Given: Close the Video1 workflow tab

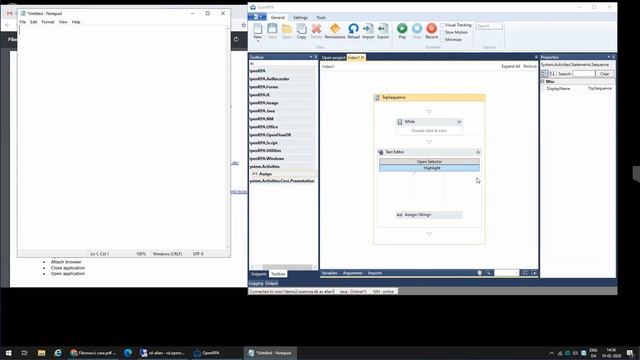Looking at the screenshot, I should click(x=362, y=58).
